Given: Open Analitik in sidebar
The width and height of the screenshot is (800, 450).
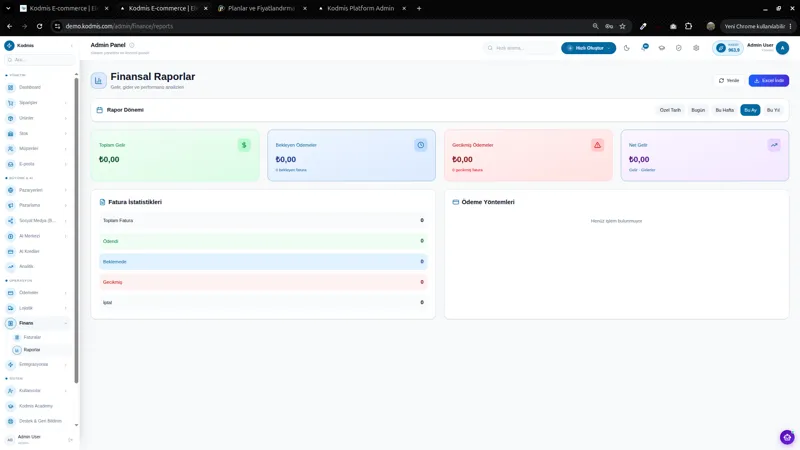Looking at the screenshot, I should (x=26, y=266).
